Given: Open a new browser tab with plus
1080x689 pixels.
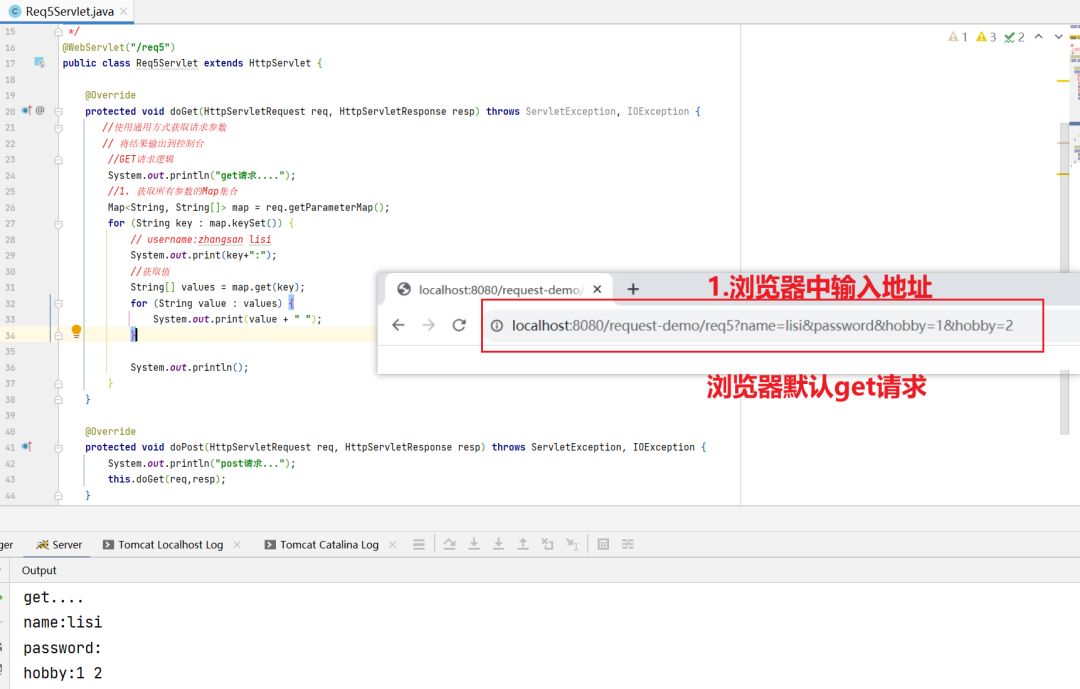Looking at the screenshot, I should click(633, 289).
